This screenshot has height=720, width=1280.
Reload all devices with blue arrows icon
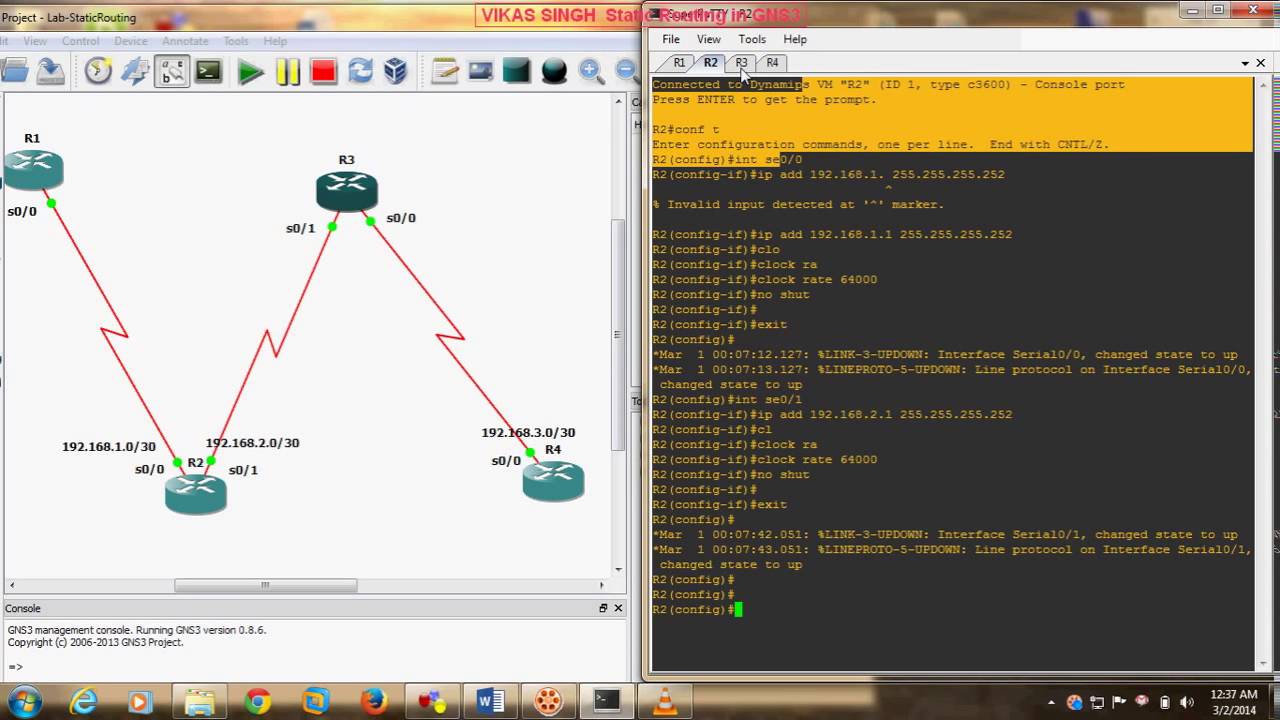pyautogui.click(x=360, y=71)
